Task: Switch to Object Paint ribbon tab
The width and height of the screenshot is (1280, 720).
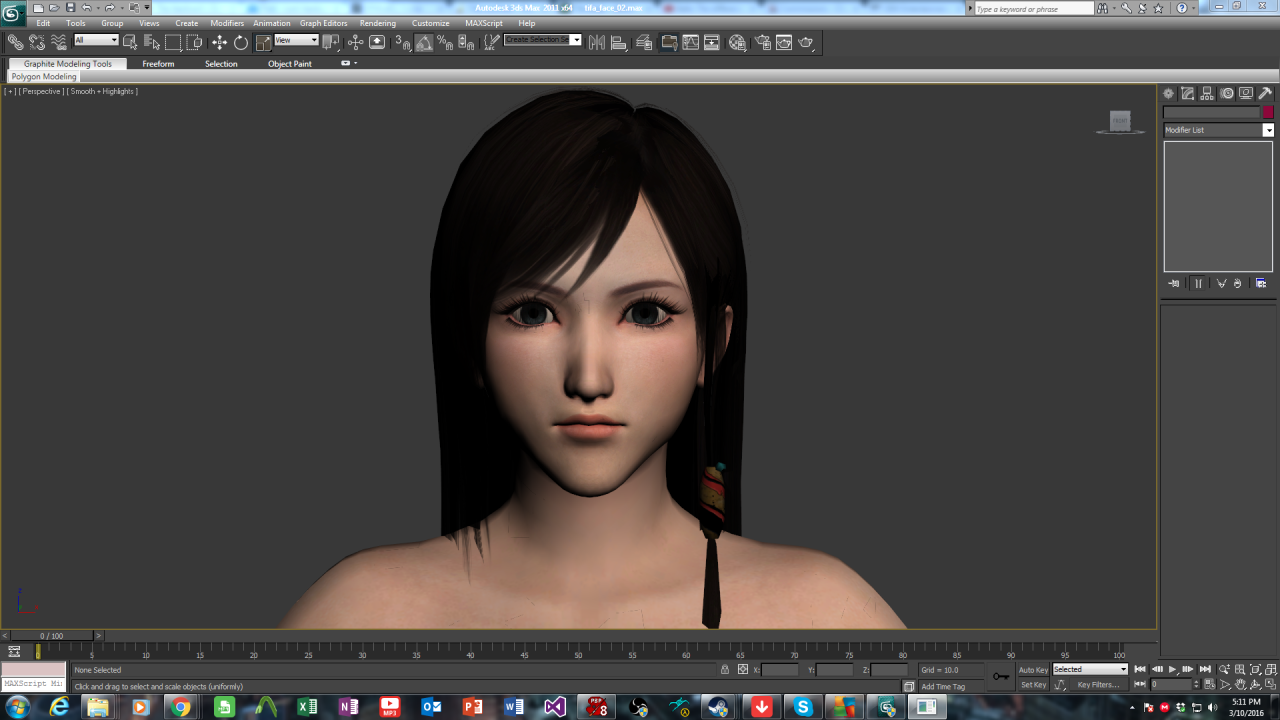Action: pyautogui.click(x=290, y=64)
